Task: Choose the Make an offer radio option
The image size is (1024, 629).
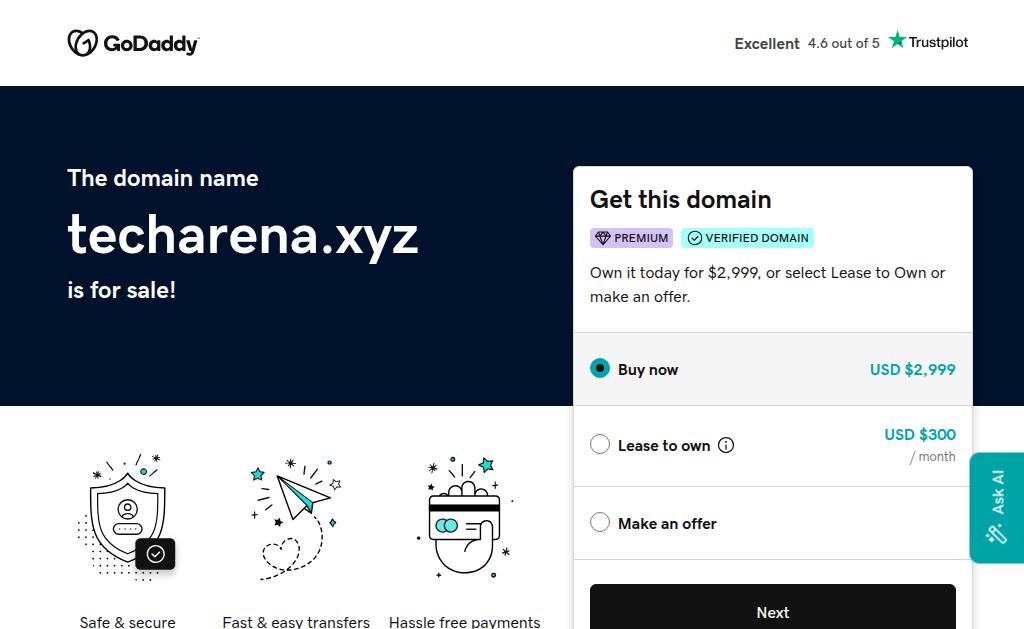Action: 600,522
